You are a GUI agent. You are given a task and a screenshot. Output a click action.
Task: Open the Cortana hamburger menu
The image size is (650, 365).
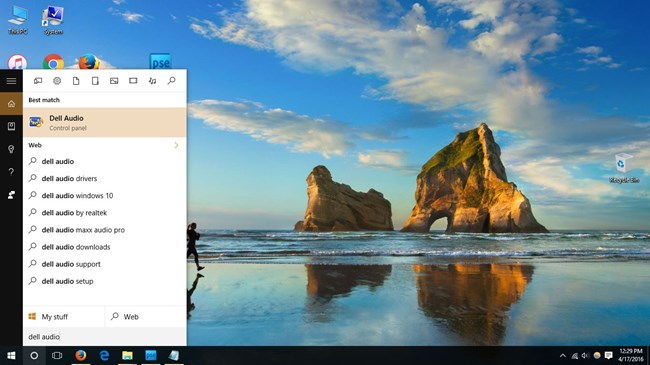[x=11, y=81]
